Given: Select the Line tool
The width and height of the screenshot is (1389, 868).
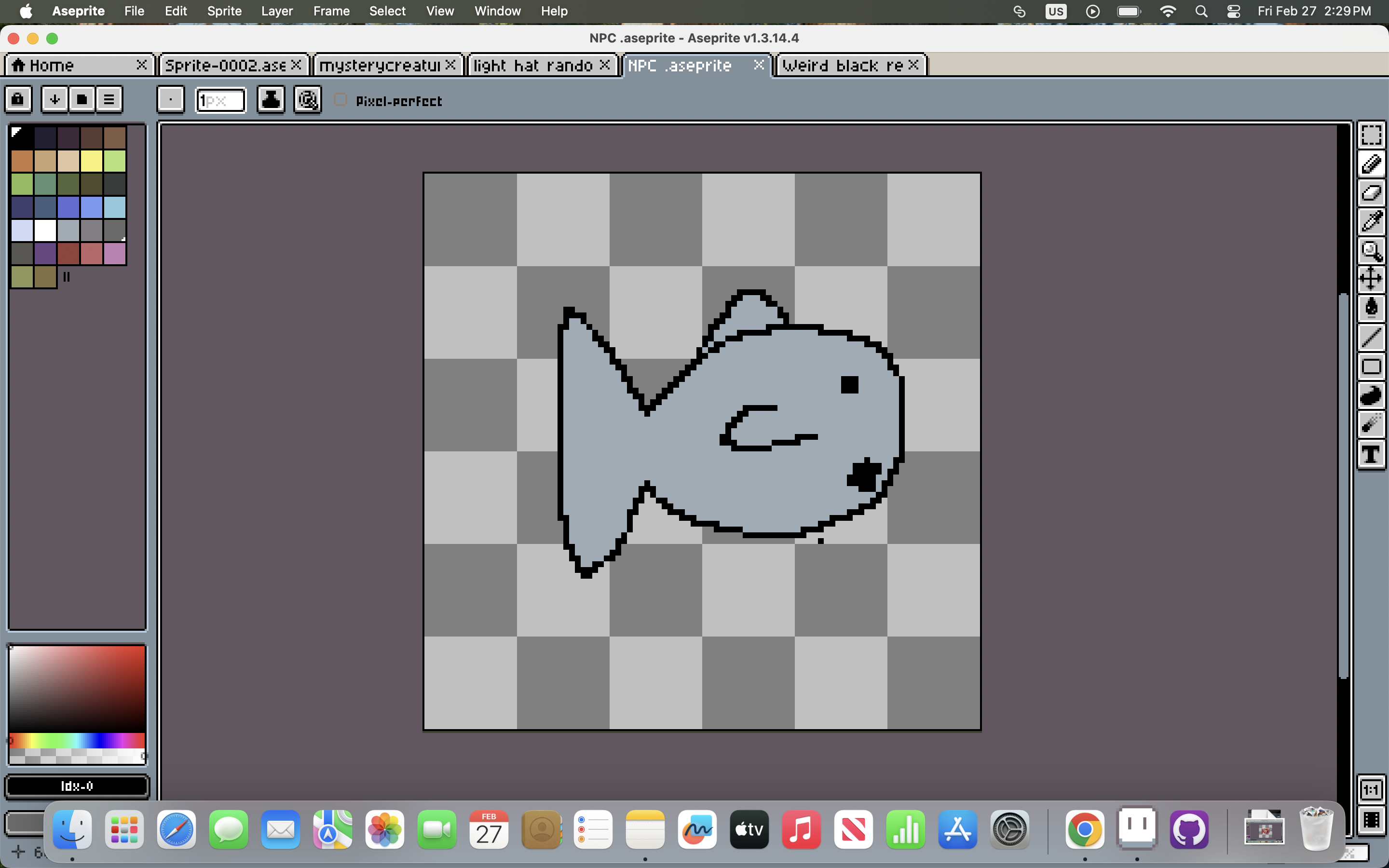Looking at the screenshot, I should pos(1371,338).
